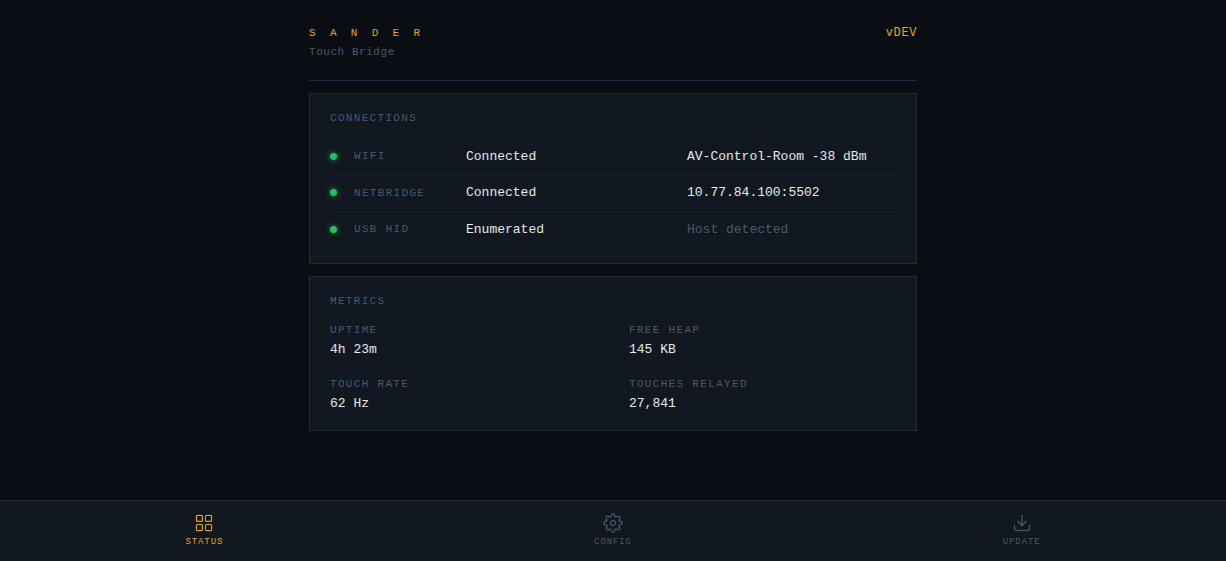Go to the UPDATE tab label

pos(1022,541)
